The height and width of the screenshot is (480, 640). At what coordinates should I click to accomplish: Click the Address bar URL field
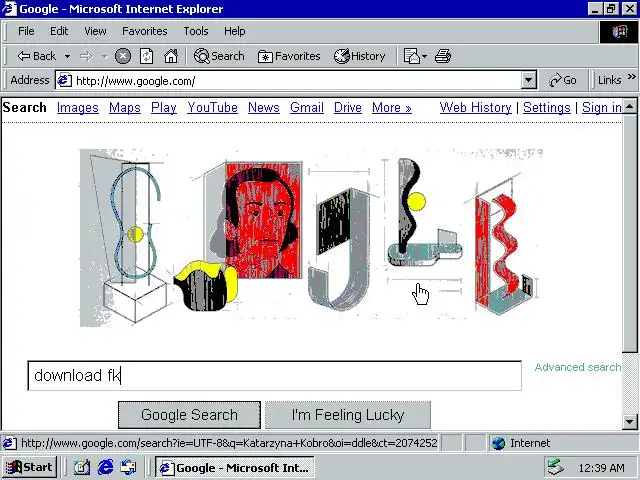pos(297,80)
